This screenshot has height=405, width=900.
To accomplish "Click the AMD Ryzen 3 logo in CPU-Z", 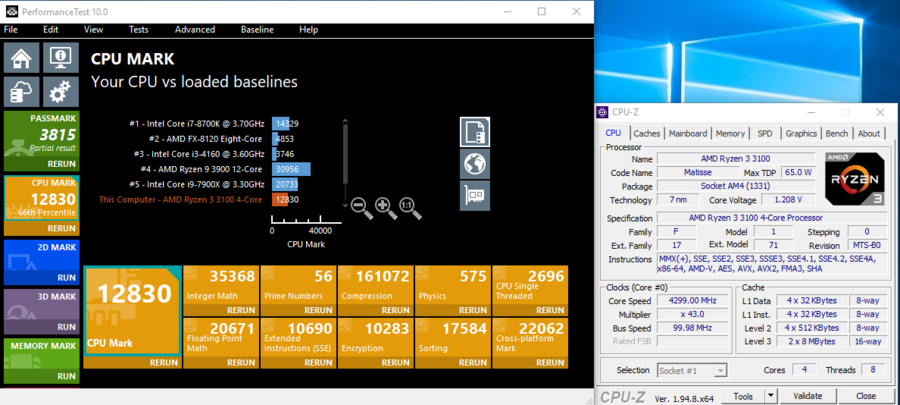I will coord(854,178).
